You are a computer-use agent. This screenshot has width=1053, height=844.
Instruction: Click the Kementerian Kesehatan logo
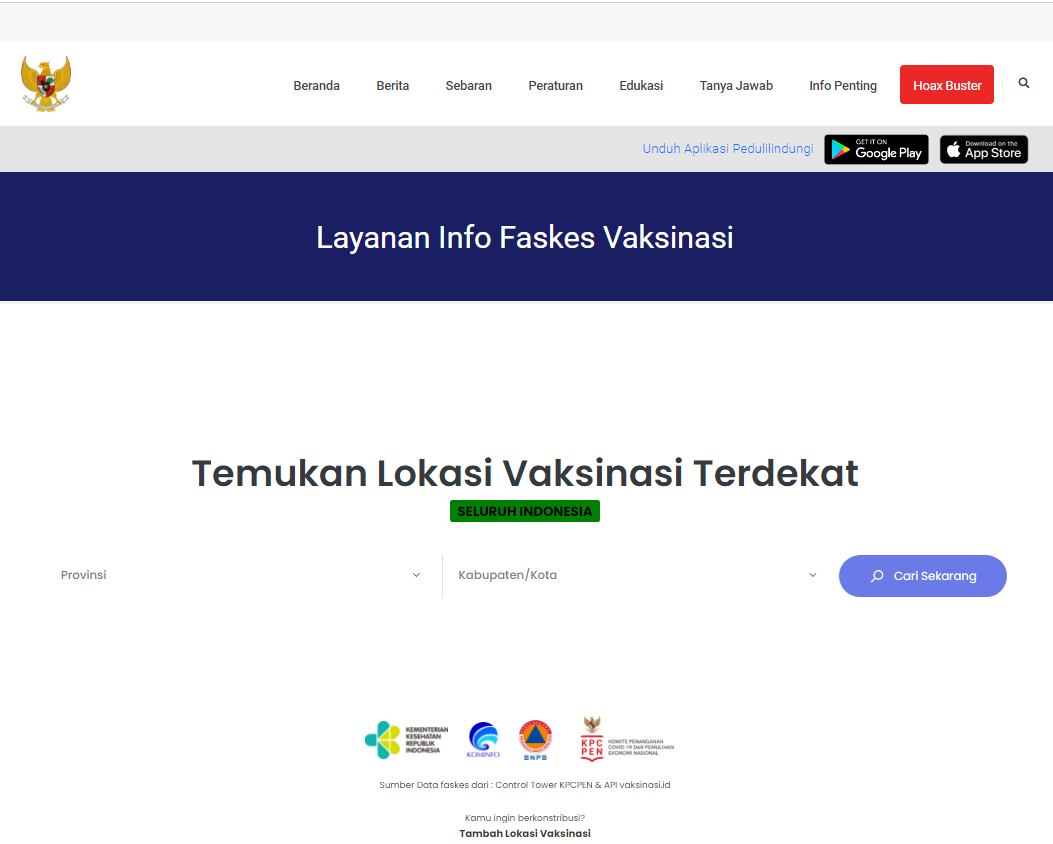(x=407, y=740)
